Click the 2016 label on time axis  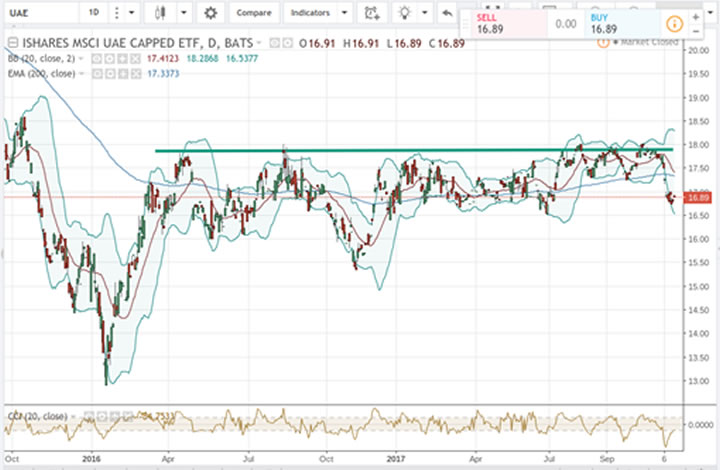pos(91,459)
